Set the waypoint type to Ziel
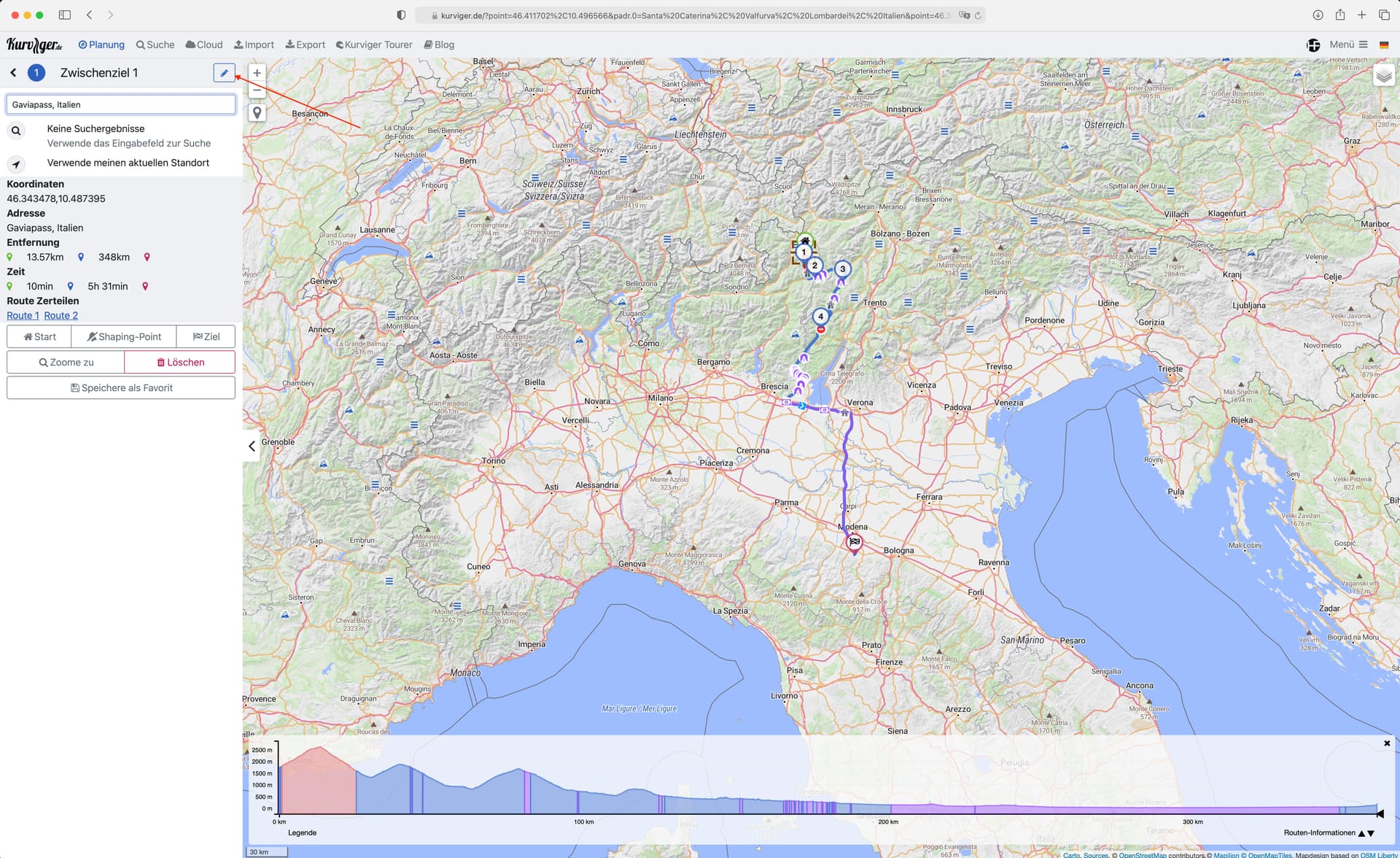The width and height of the screenshot is (1400, 858). tap(206, 336)
